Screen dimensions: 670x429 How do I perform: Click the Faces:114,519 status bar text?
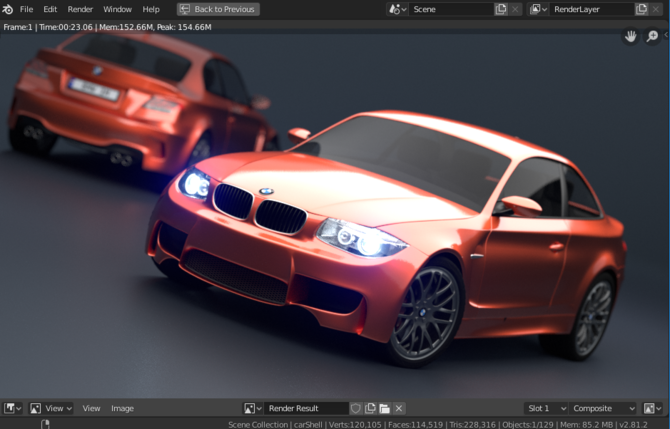415,425
